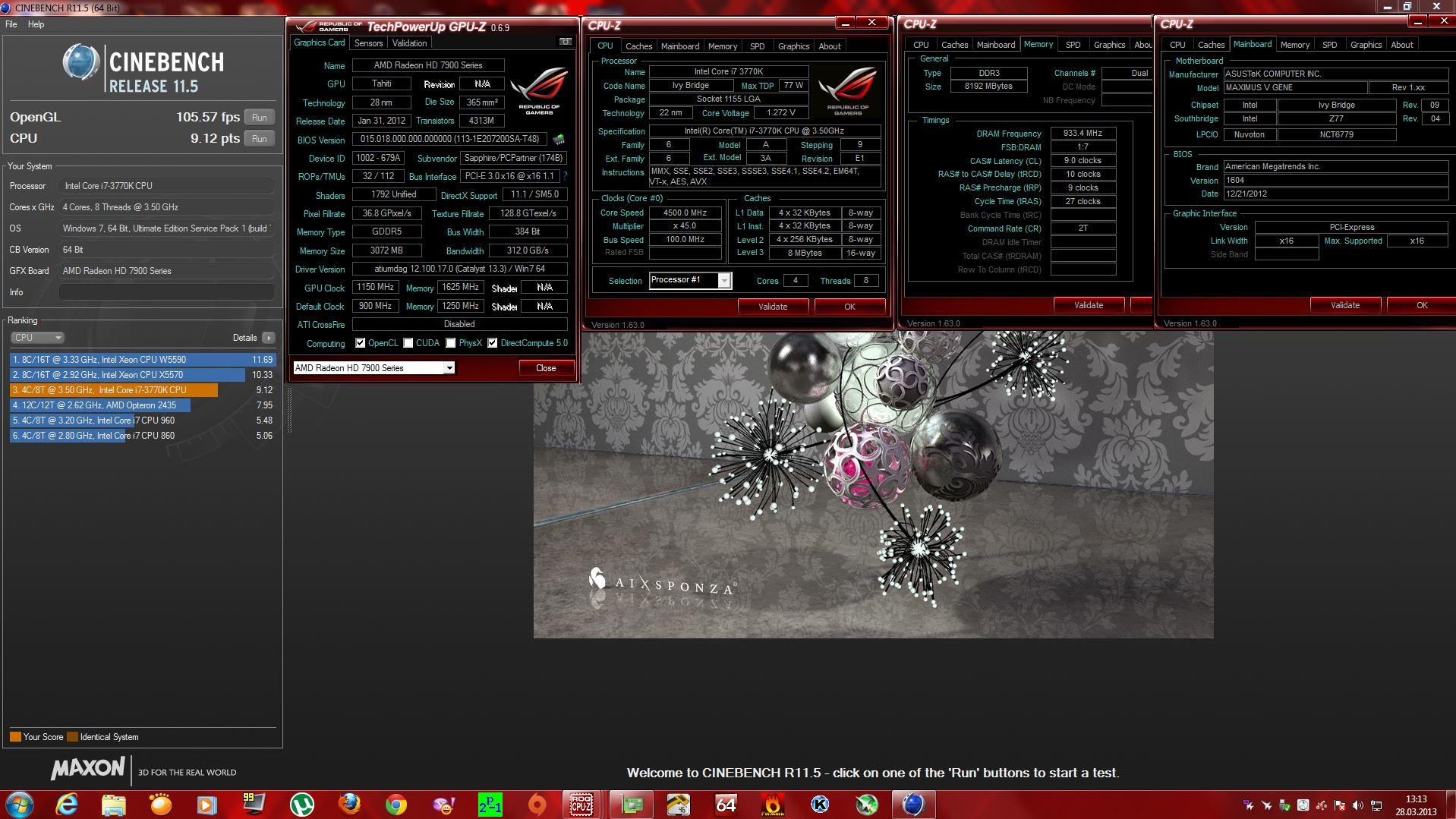Open the Help menu in Cinebench
Image resolution: width=1456 pixels, height=819 pixels.
coord(36,24)
